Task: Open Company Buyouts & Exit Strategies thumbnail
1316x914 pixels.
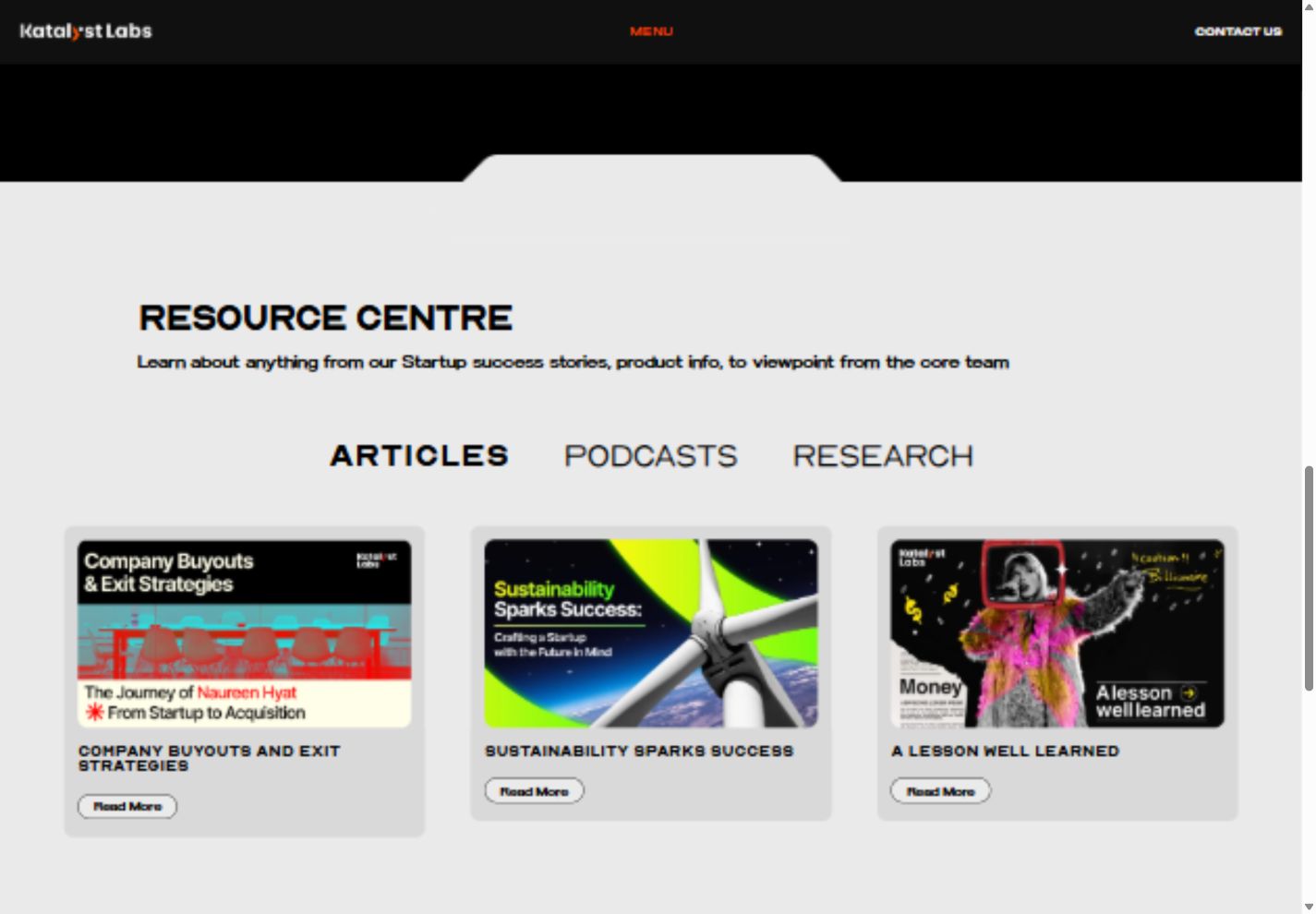Action: tap(245, 633)
